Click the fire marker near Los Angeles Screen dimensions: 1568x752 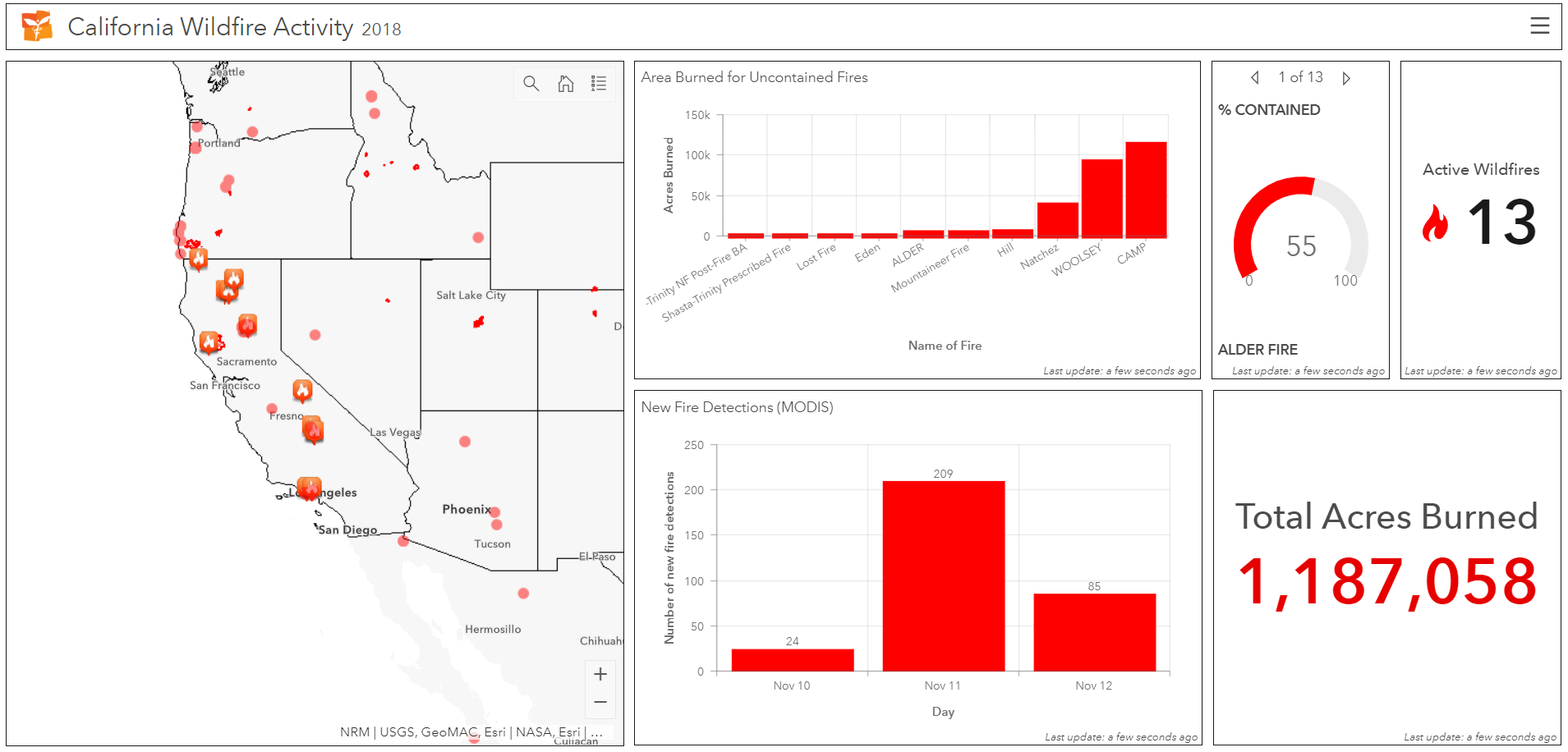click(309, 488)
